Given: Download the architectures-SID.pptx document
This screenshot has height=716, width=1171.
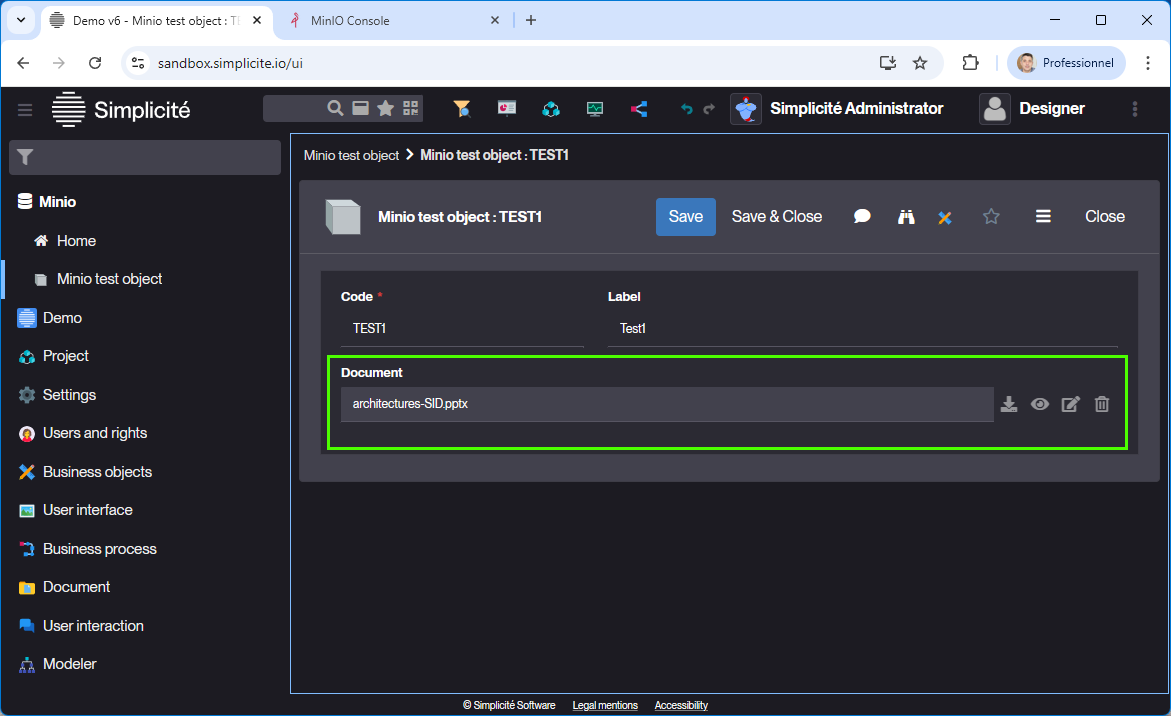Looking at the screenshot, I should click(1009, 404).
